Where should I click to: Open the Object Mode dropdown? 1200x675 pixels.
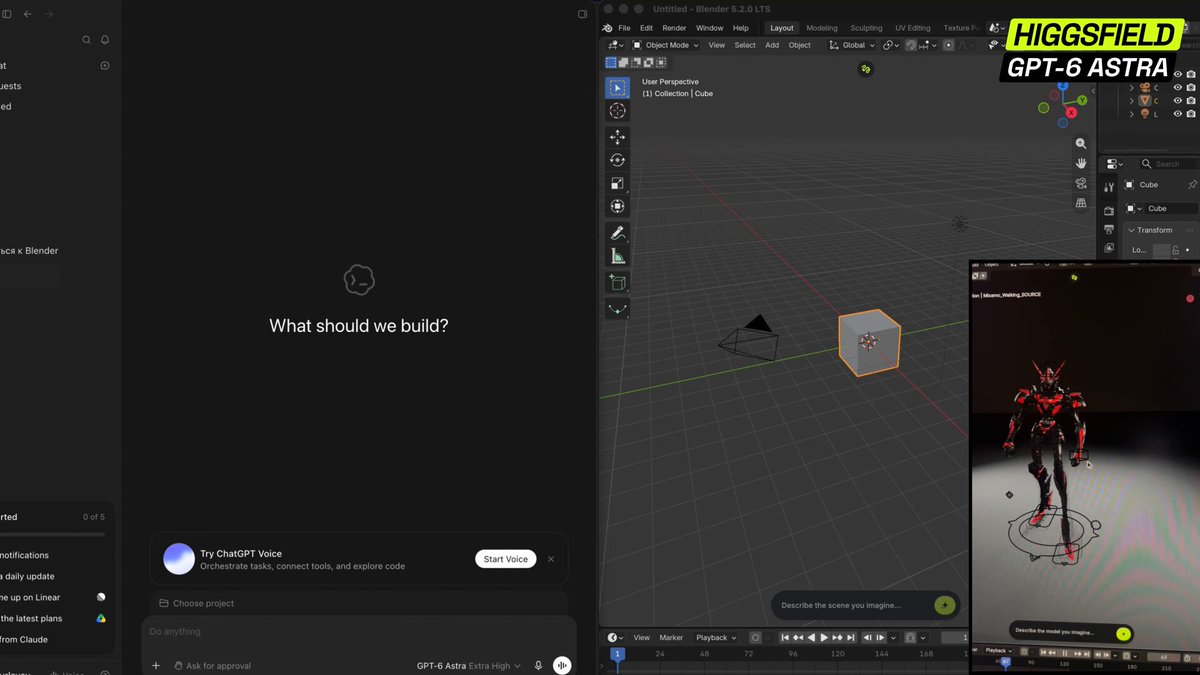pyautogui.click(x=666, y=45)
